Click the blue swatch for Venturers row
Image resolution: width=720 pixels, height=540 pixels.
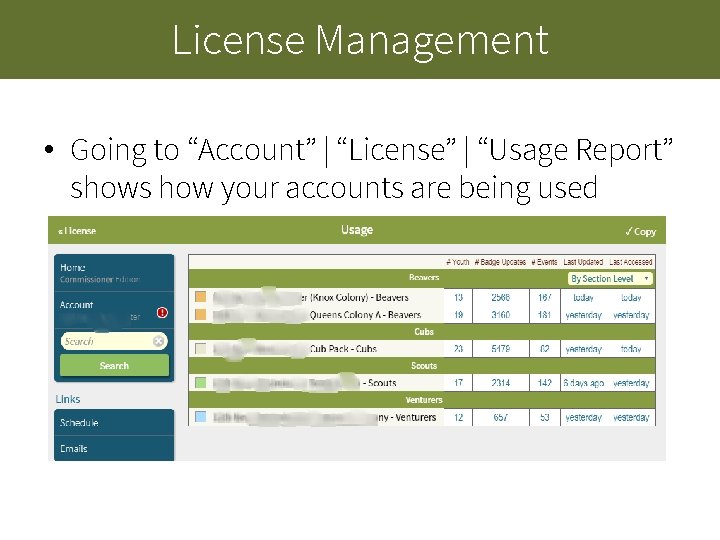[x=201, y=417]
